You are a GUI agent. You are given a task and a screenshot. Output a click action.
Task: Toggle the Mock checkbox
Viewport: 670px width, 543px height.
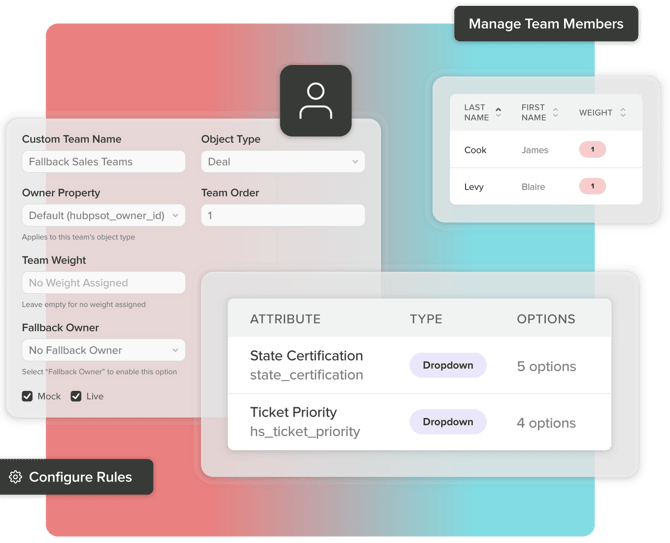click(27, 396)
